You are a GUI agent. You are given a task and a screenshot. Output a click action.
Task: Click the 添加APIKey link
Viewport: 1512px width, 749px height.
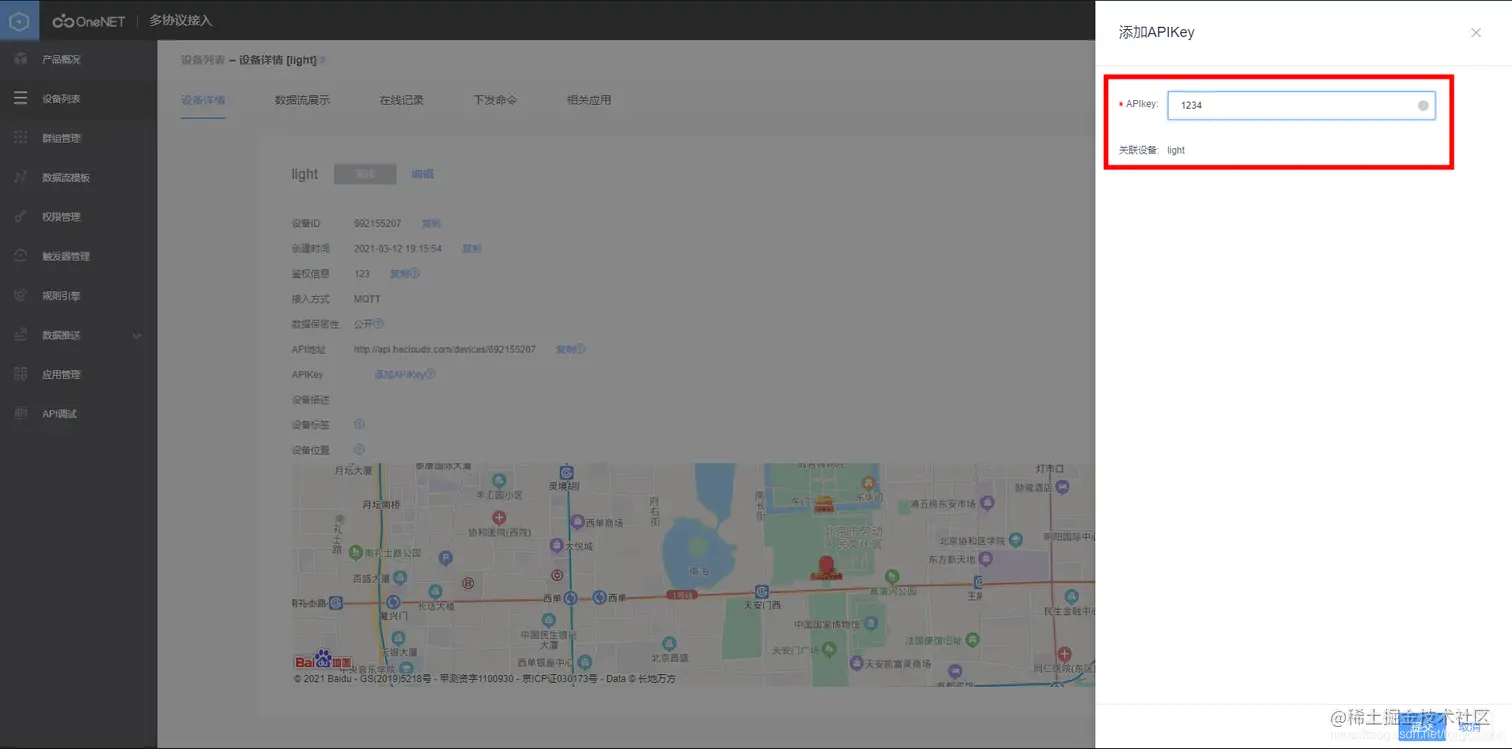pos(400,374)
